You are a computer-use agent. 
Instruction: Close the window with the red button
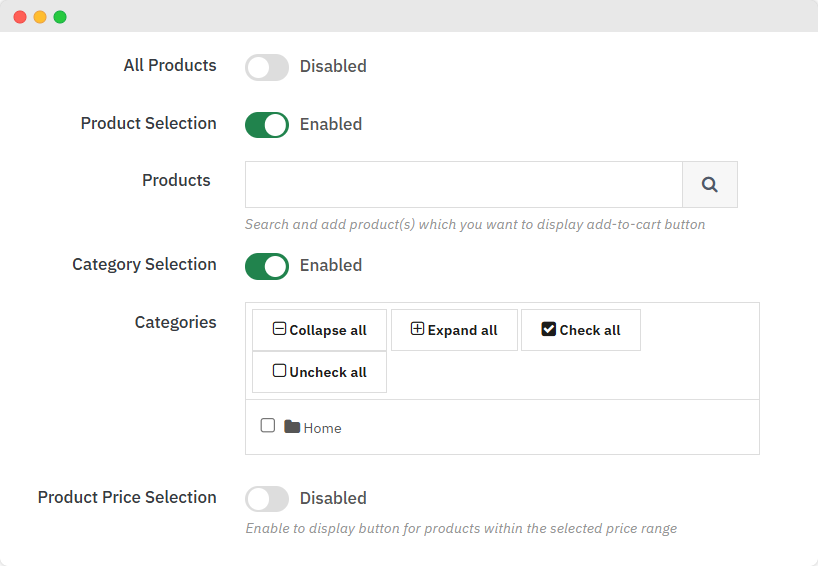(x=20, y=17)
